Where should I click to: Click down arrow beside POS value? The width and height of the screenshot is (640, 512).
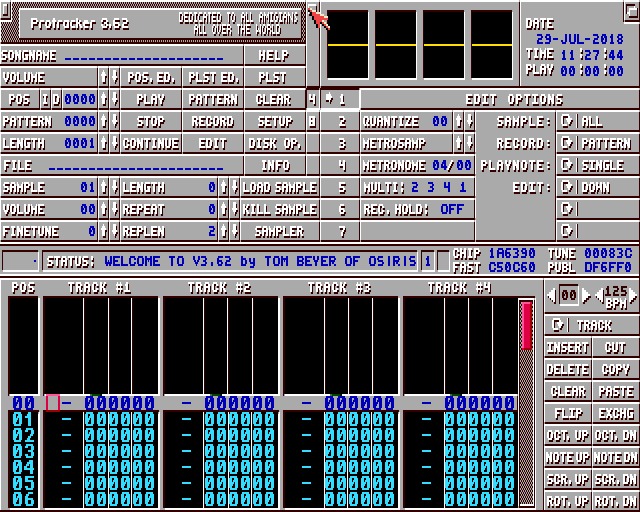(x=115, y=100)
